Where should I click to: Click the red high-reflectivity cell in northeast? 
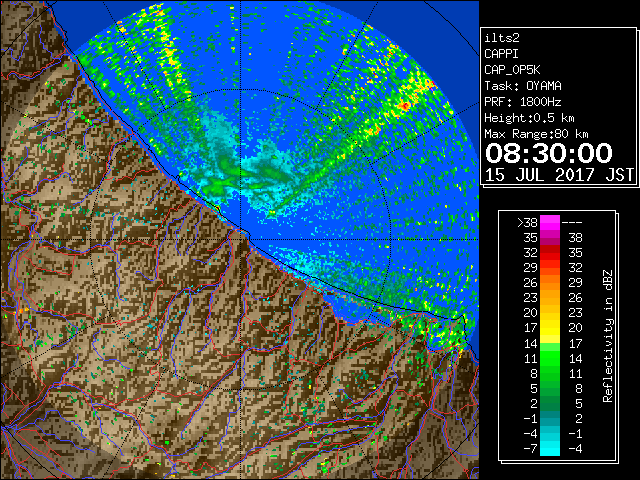coord(404,106)
